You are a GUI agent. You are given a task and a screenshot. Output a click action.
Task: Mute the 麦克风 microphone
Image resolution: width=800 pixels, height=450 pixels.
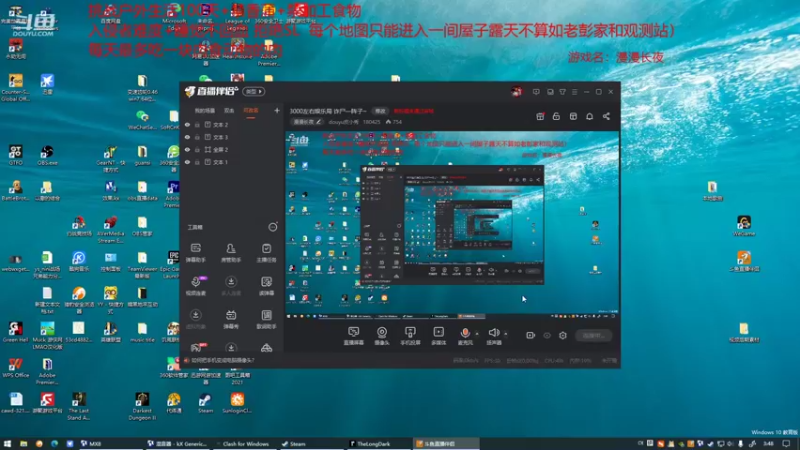coord(465,336)
